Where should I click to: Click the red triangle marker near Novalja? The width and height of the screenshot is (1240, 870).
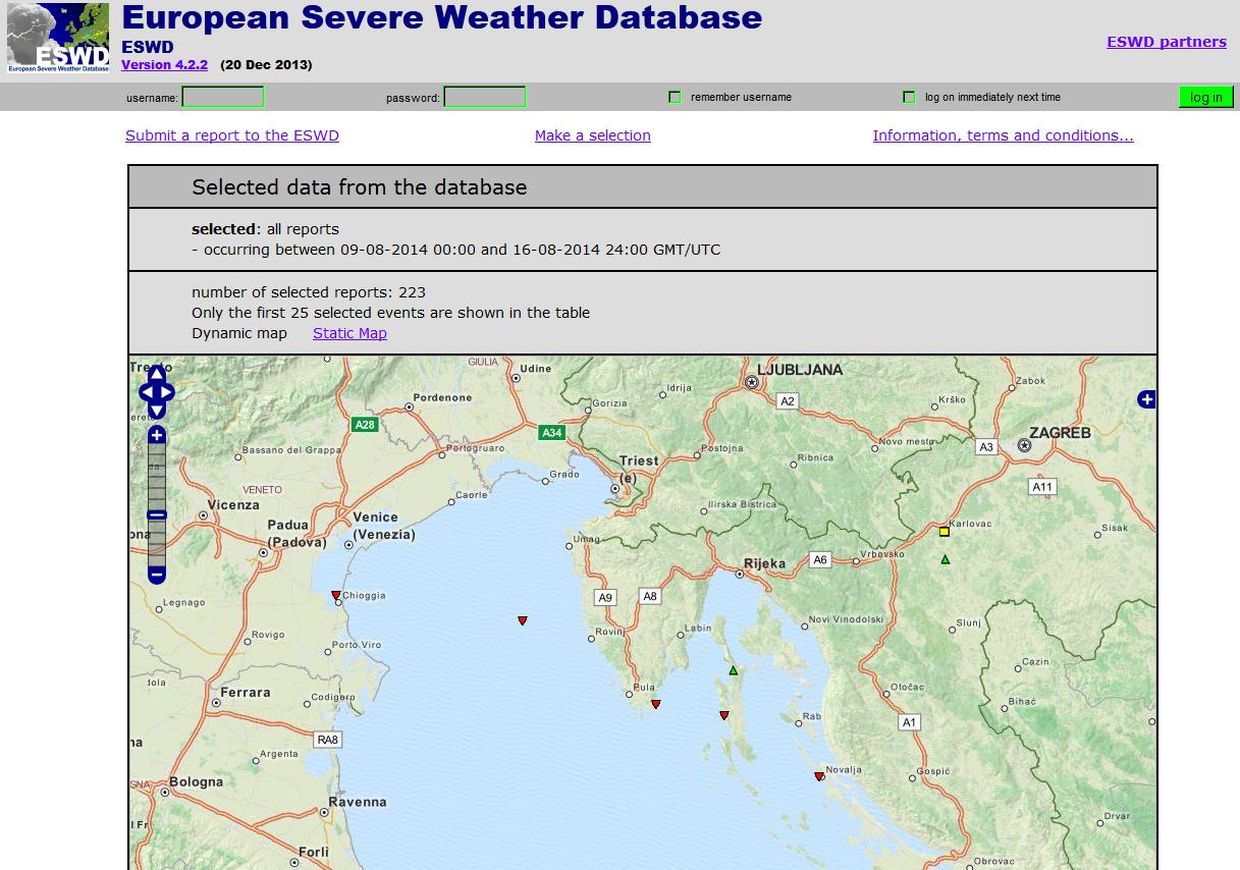819,776
